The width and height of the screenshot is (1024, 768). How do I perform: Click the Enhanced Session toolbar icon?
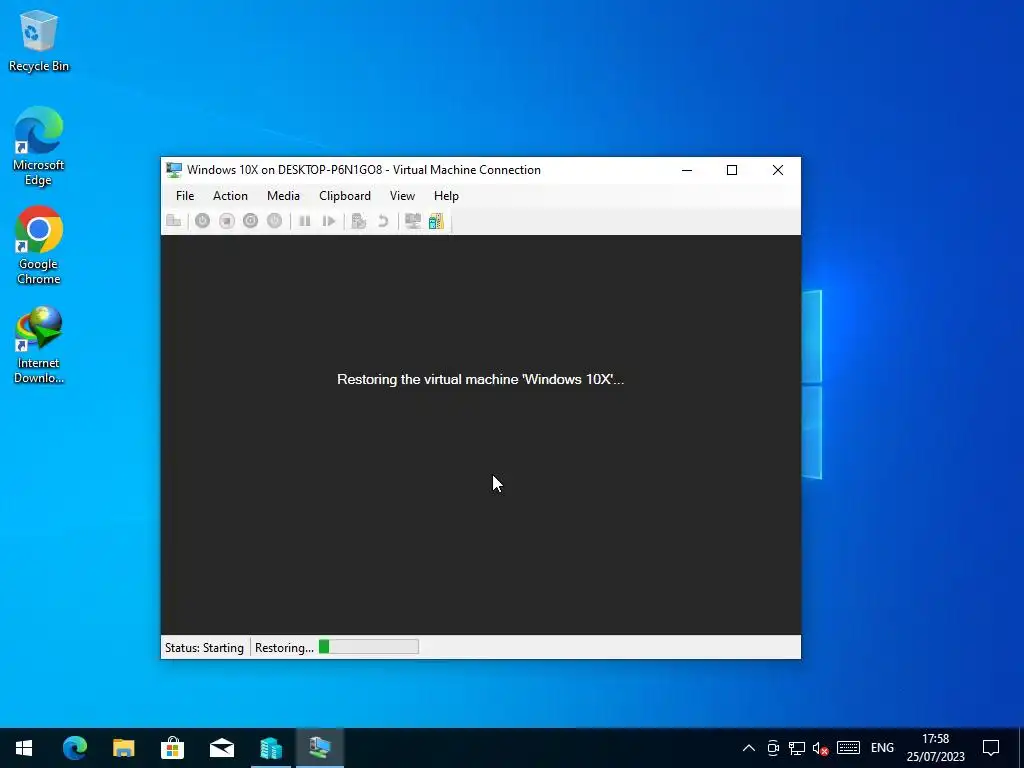(413, 221)
